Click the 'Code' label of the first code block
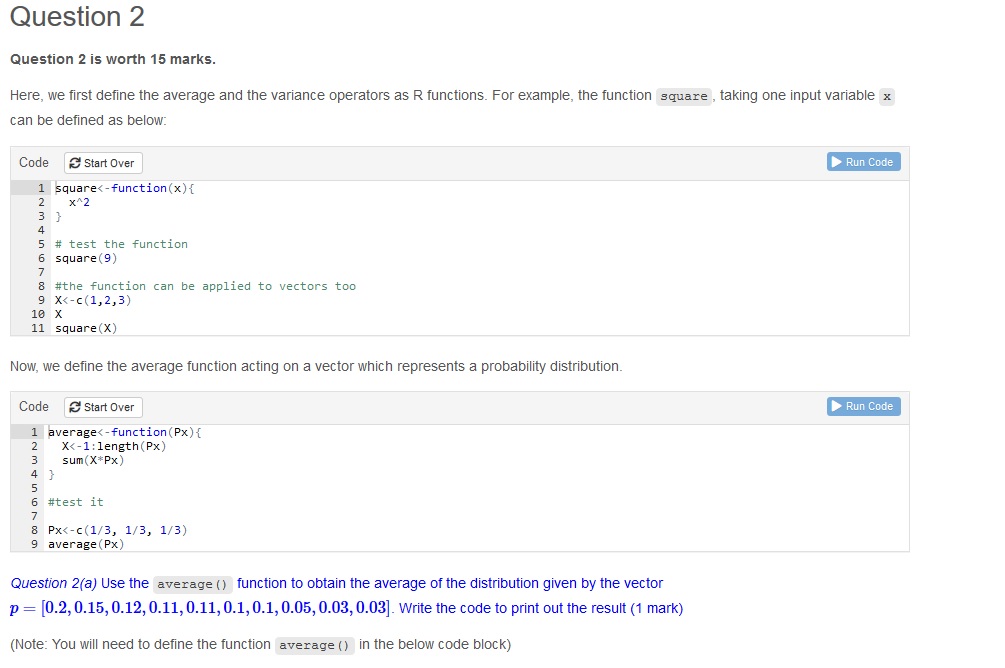 34,162
